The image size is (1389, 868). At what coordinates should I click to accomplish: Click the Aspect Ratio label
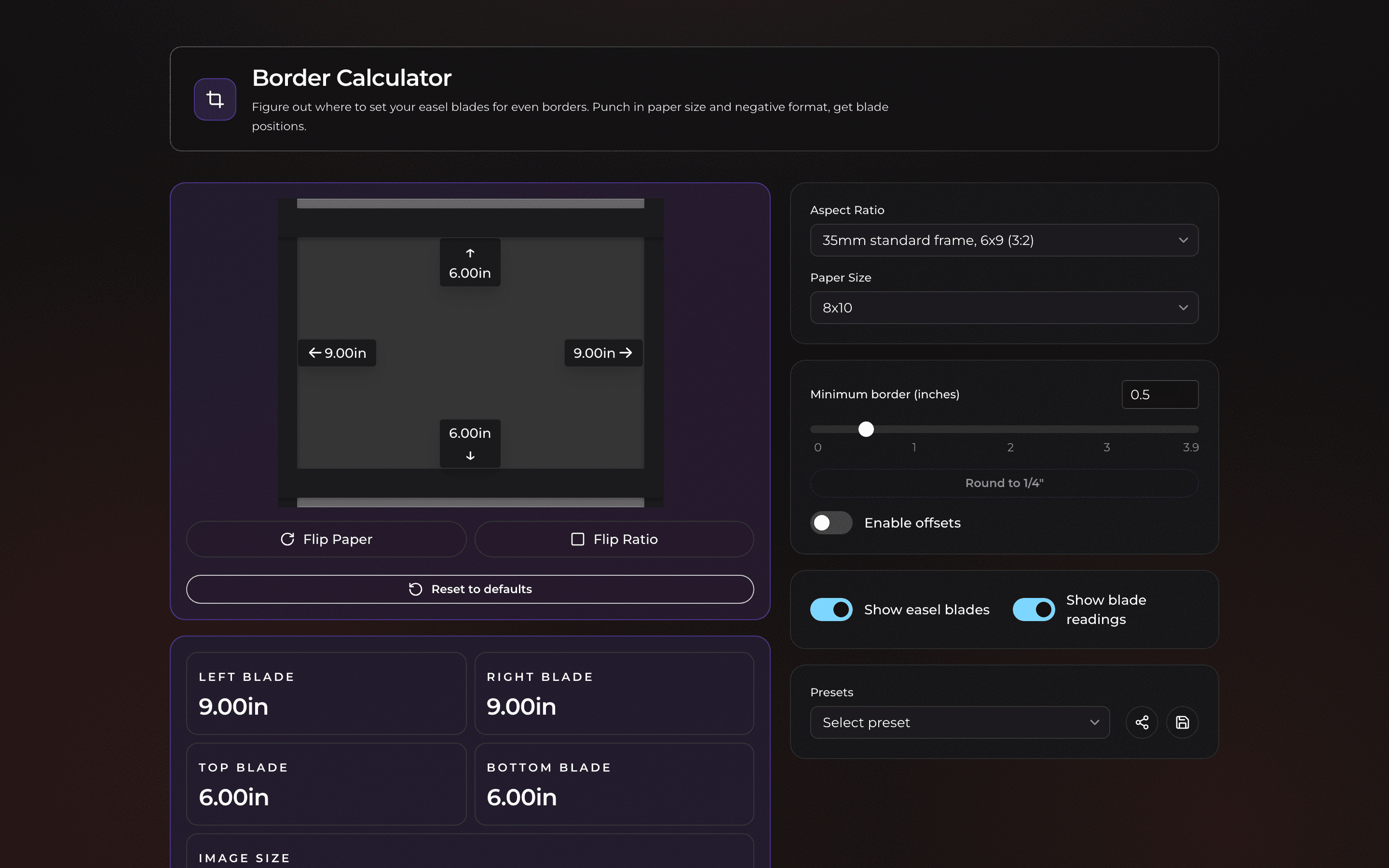click(x=846, y=210)
